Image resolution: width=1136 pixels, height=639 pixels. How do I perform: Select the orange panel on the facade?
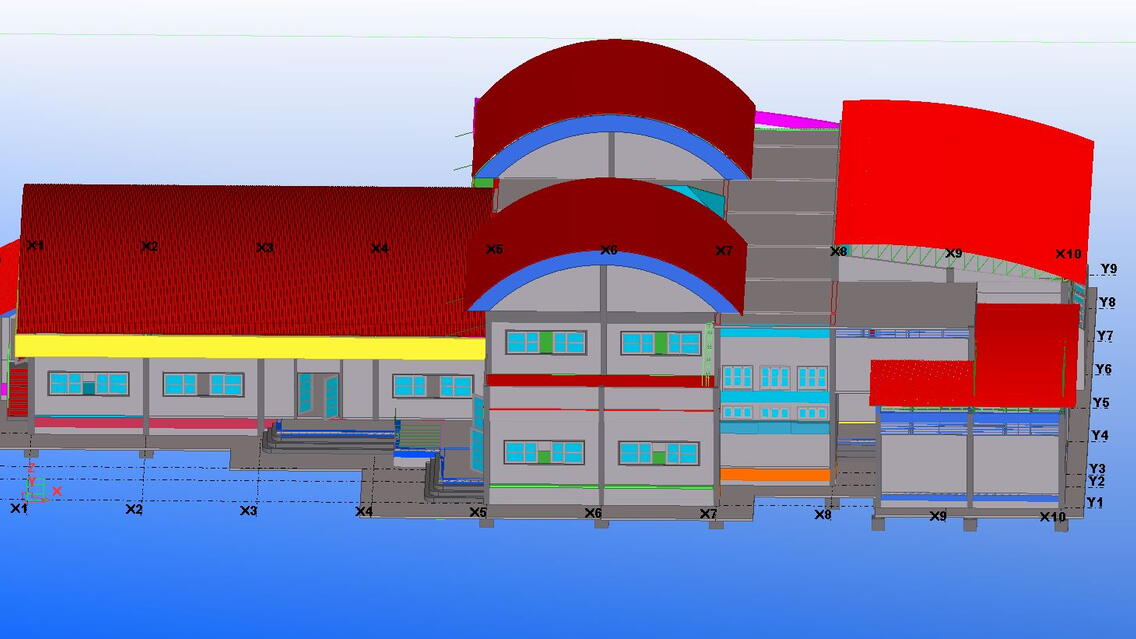coord(774,475)
